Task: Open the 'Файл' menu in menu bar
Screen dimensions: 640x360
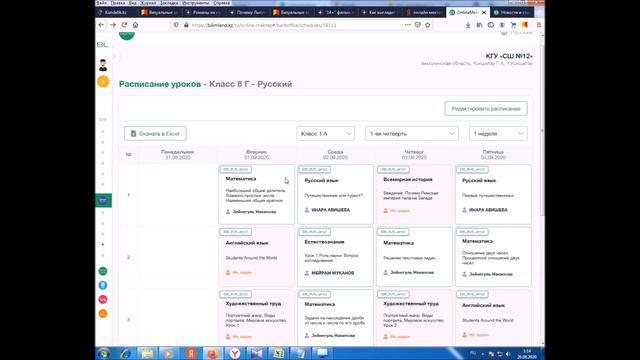Action: [x=102, y=3]
